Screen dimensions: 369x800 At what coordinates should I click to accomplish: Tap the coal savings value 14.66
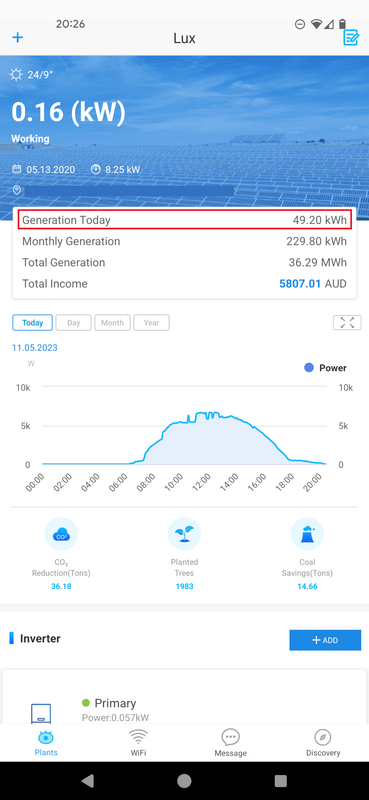click(307, 586)
